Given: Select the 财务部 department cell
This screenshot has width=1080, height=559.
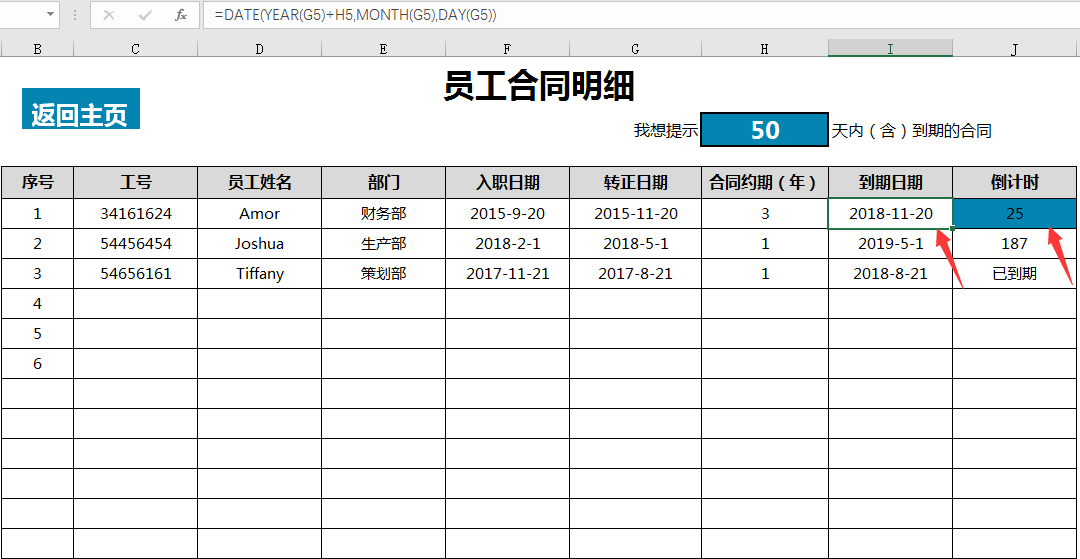Looking at the screenshot, I should pyautogui.click(x=384, y=213).
